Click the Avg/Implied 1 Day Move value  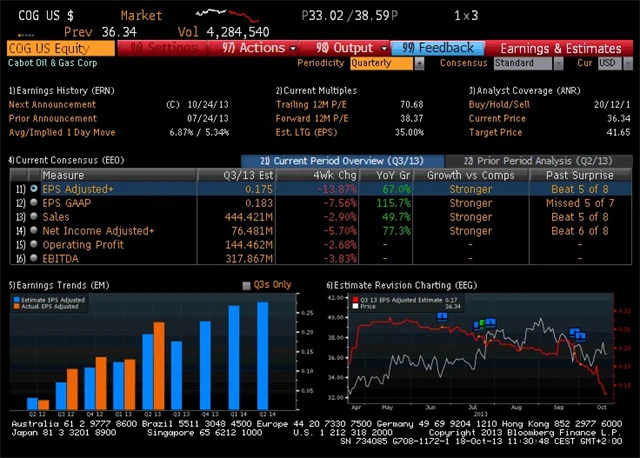click(199, 132)
